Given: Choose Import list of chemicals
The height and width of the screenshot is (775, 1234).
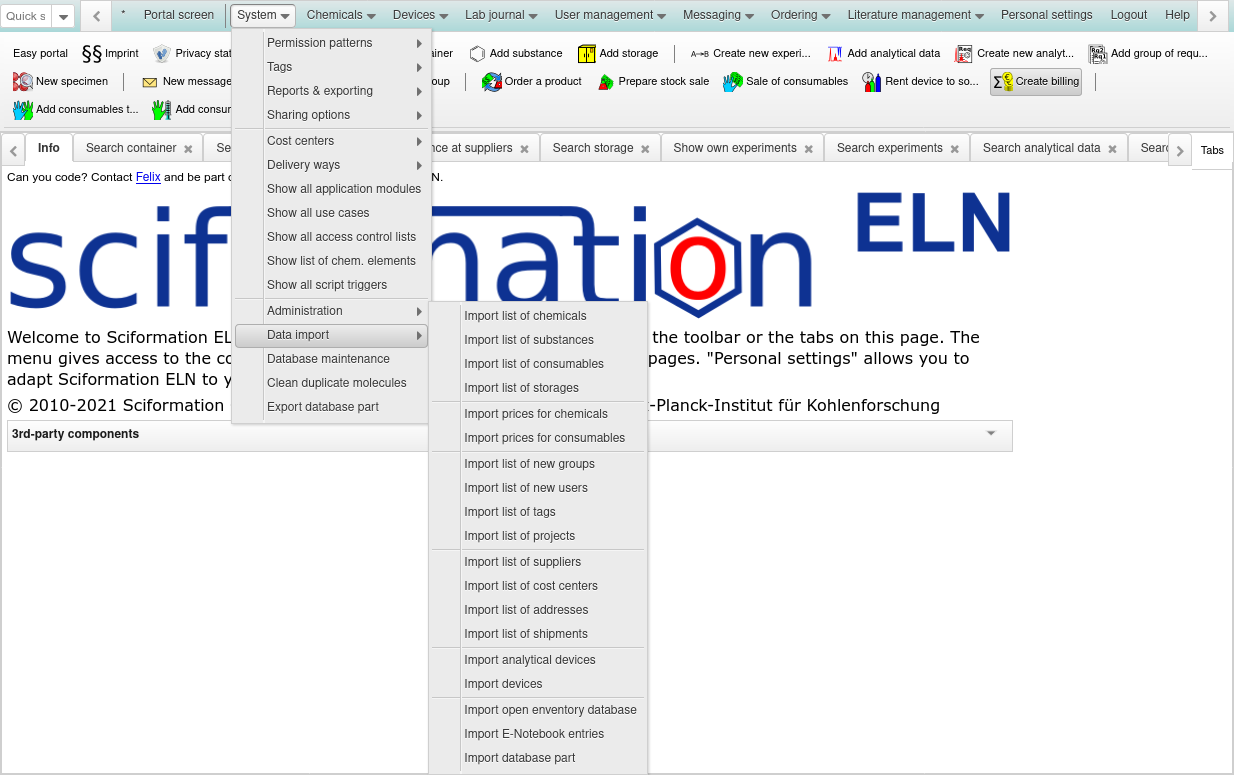Looking at the screenshot, I should [x=538, y=316].
